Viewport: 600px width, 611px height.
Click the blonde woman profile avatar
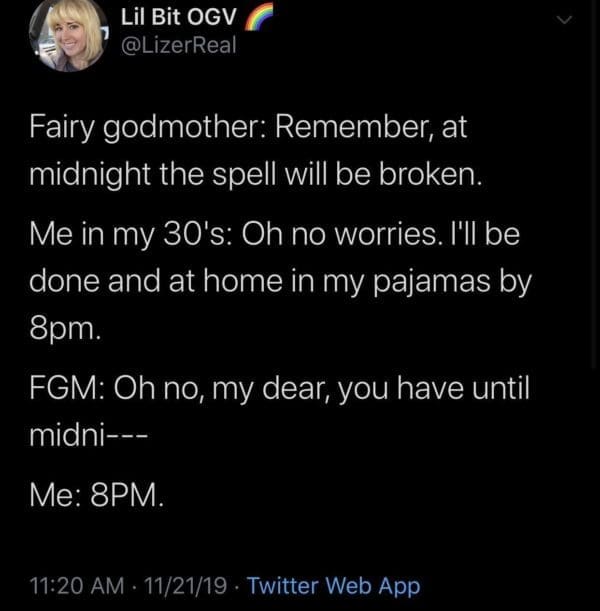coord(68,36)
